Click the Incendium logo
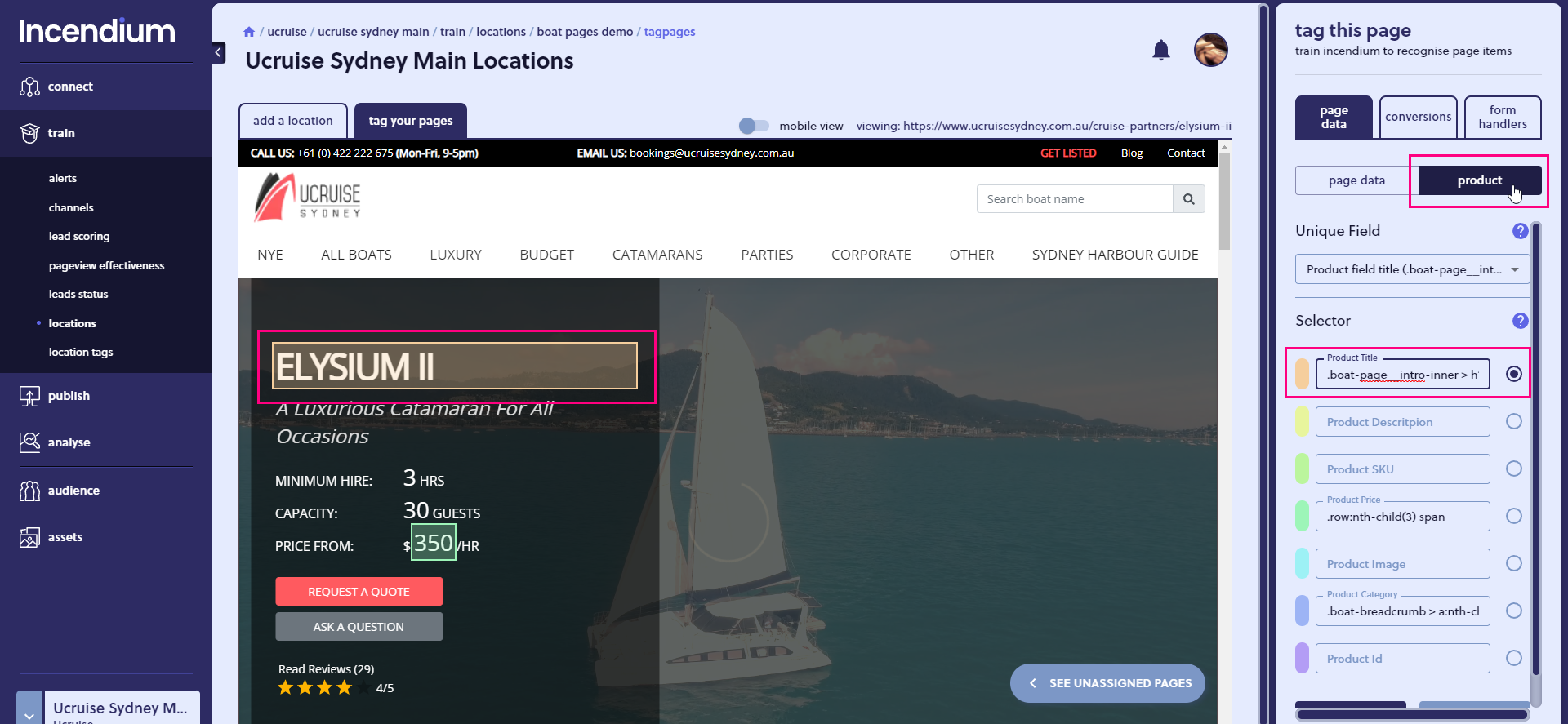Screen dimensions: 1568x724 pos(97,31)
